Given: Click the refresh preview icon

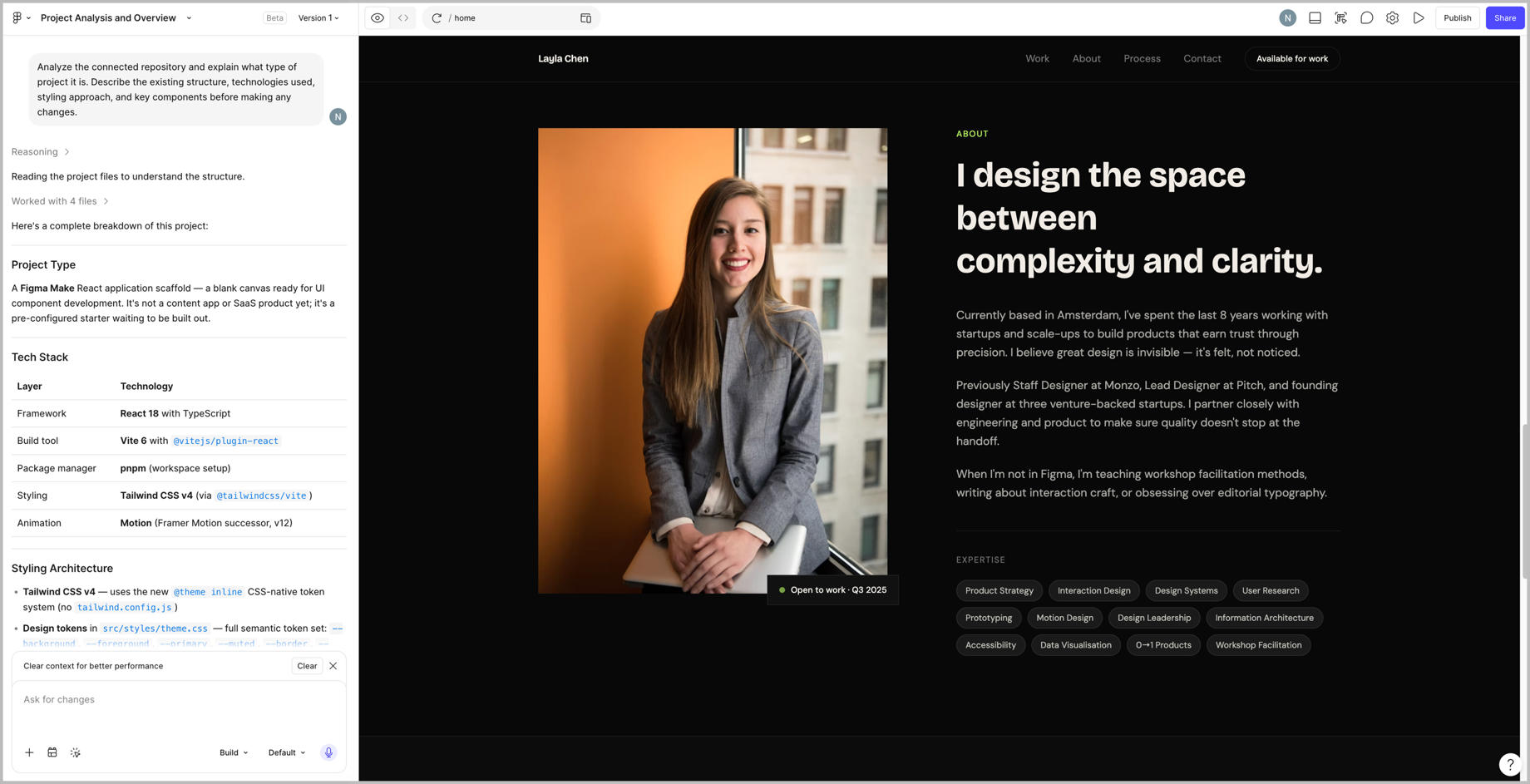Looking at the screenshot, I should 437,17.
